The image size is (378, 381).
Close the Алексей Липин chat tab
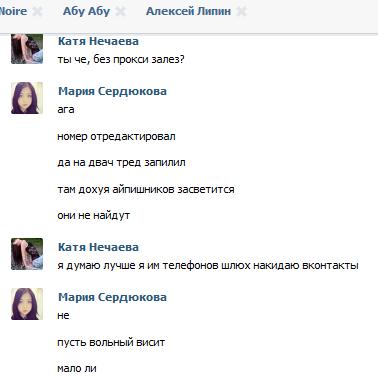241,12
